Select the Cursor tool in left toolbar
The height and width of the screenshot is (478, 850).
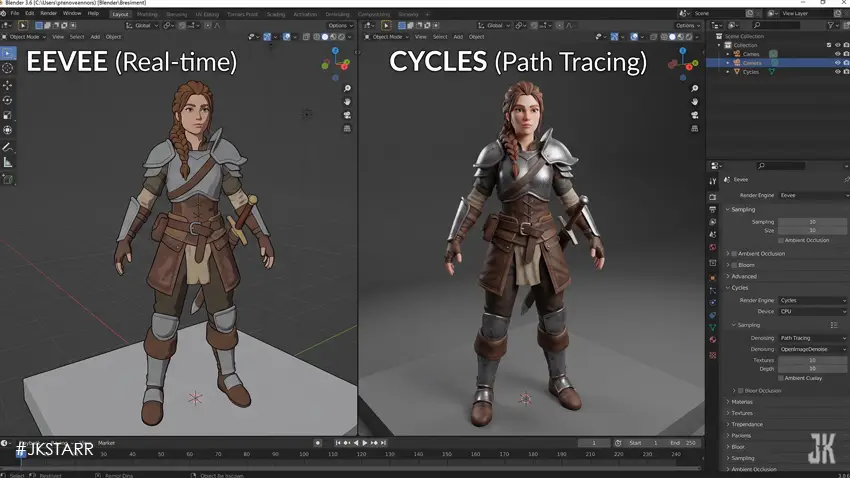(8, 68)
